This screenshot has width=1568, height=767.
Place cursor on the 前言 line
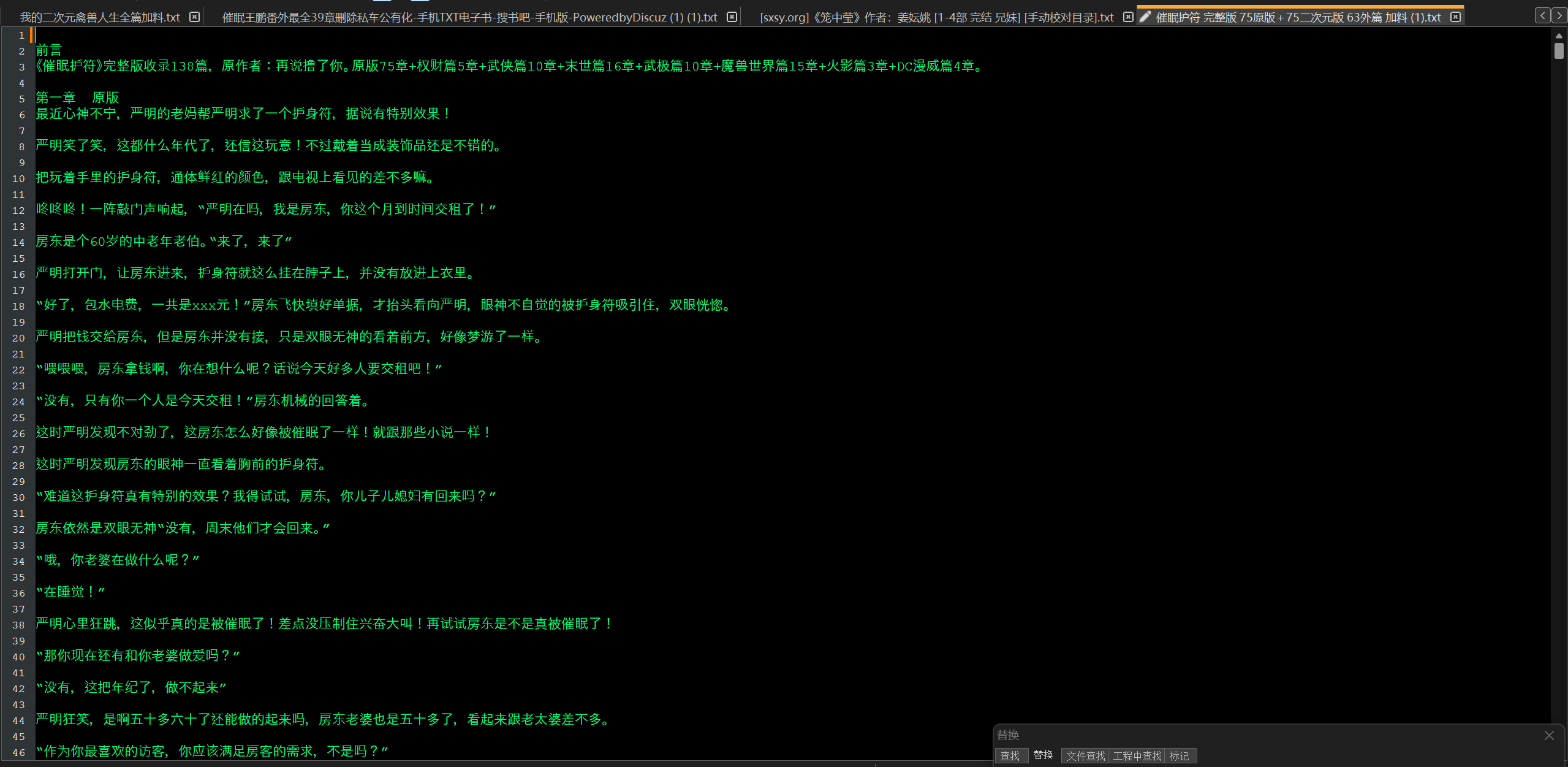(x=49, y=50)
